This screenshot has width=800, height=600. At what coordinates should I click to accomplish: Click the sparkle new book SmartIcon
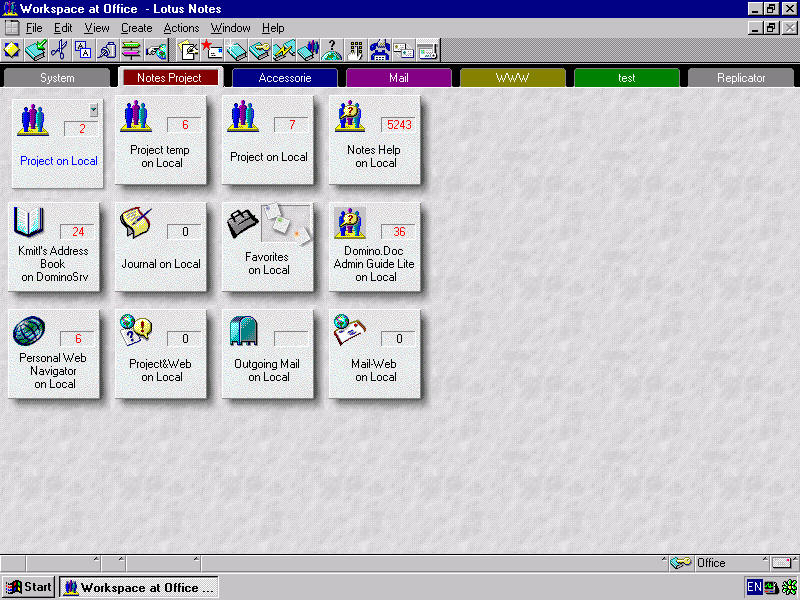[236, 50]
